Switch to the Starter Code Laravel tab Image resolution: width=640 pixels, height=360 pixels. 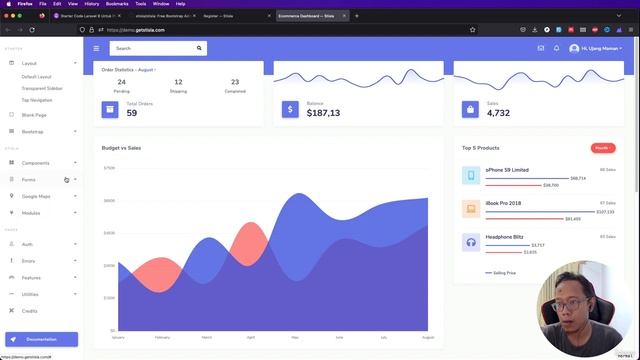tap(87, 16)
